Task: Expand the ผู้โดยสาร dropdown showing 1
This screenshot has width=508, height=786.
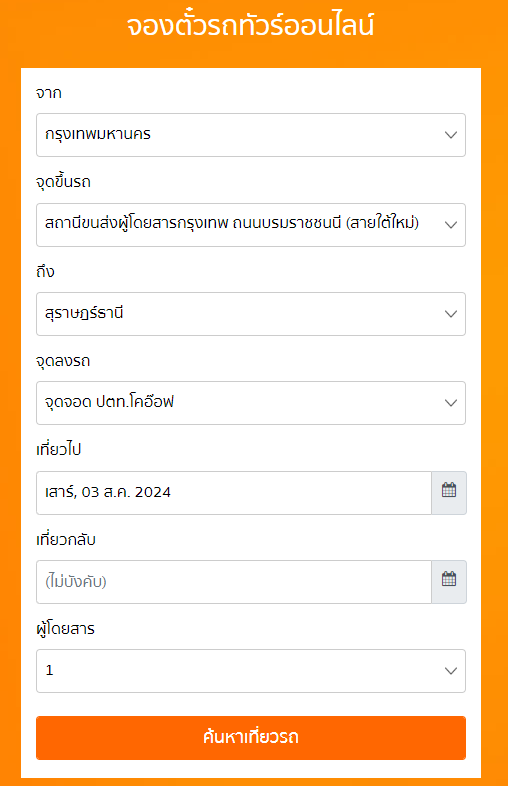Action: (251, 671)
